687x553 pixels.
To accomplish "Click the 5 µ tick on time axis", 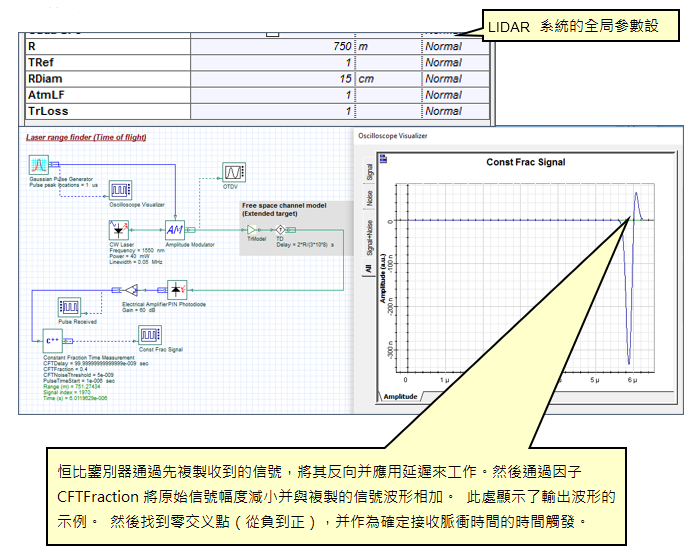I will tap(595, 380).
